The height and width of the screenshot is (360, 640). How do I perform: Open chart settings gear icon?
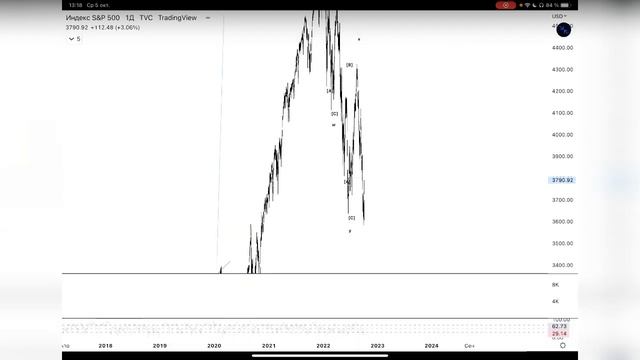point(562,345)
